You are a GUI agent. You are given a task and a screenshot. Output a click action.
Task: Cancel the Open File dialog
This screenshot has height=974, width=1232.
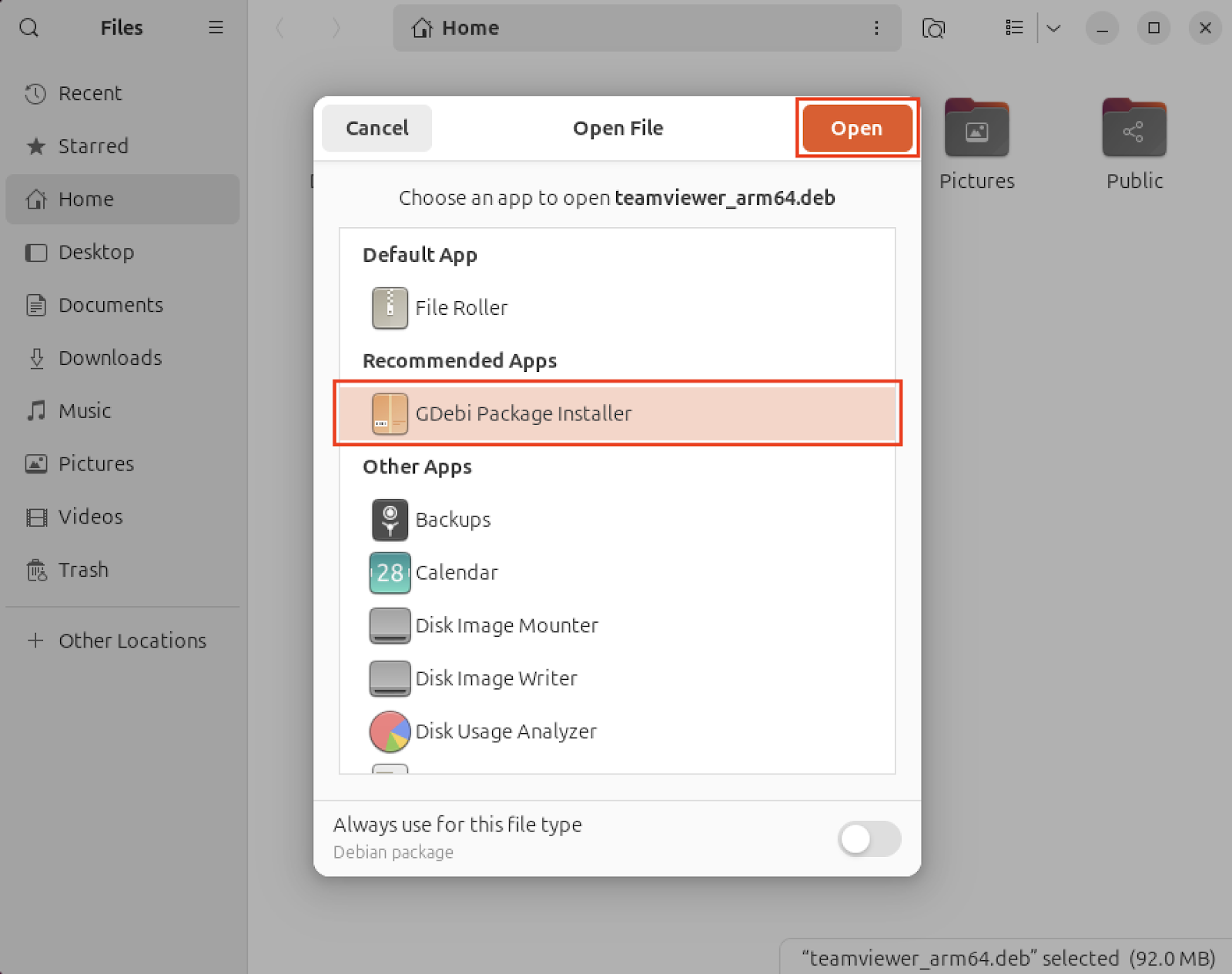[x=377, y=128]
